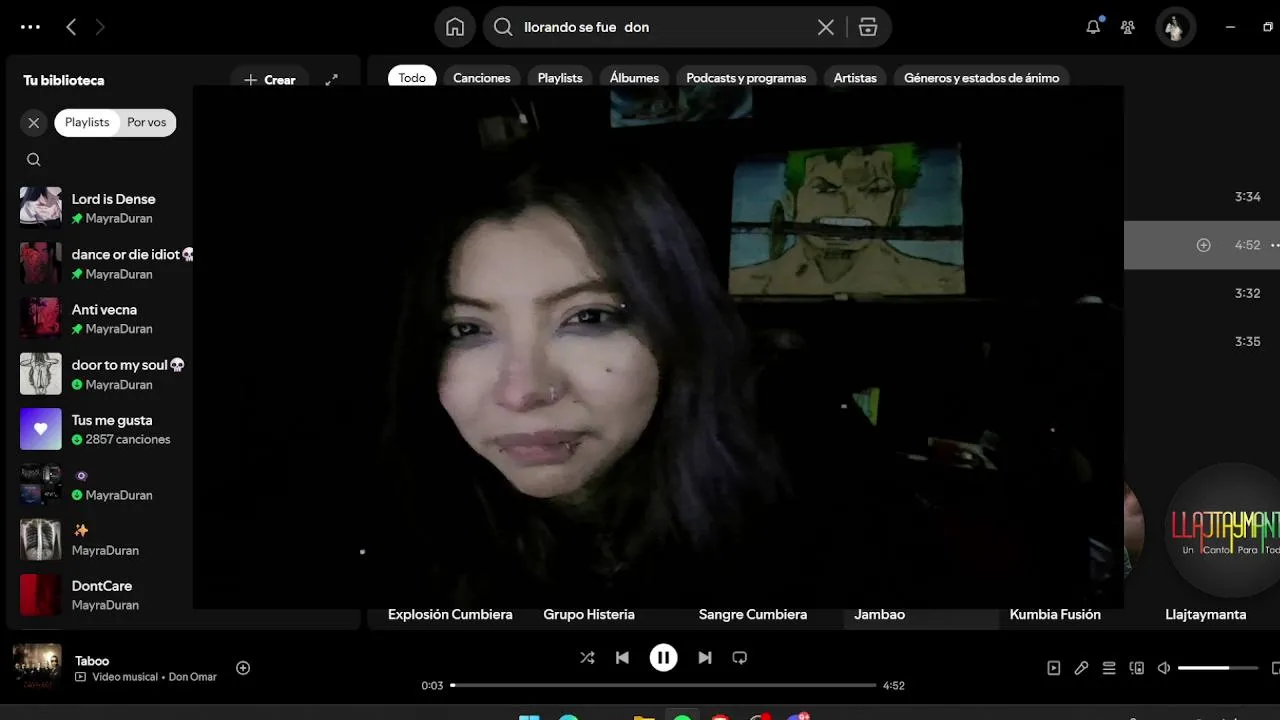Add the 4:52 song to liked
The width and height of the screenshot is (1280, 720).
(1204, 245)
